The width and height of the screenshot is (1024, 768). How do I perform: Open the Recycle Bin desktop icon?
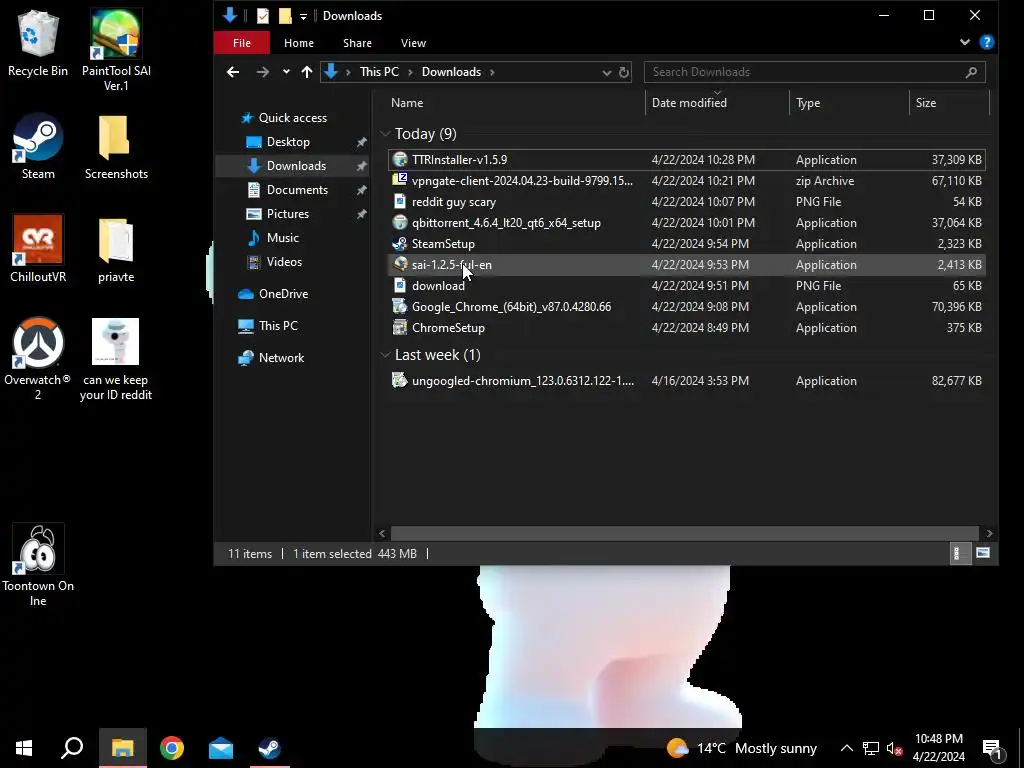[37, 43]
